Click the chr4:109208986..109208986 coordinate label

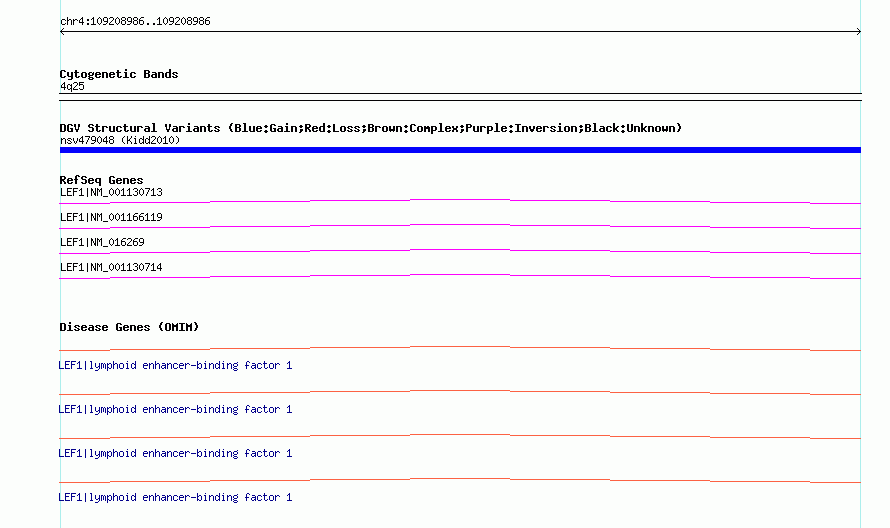[x=135, y=21]
